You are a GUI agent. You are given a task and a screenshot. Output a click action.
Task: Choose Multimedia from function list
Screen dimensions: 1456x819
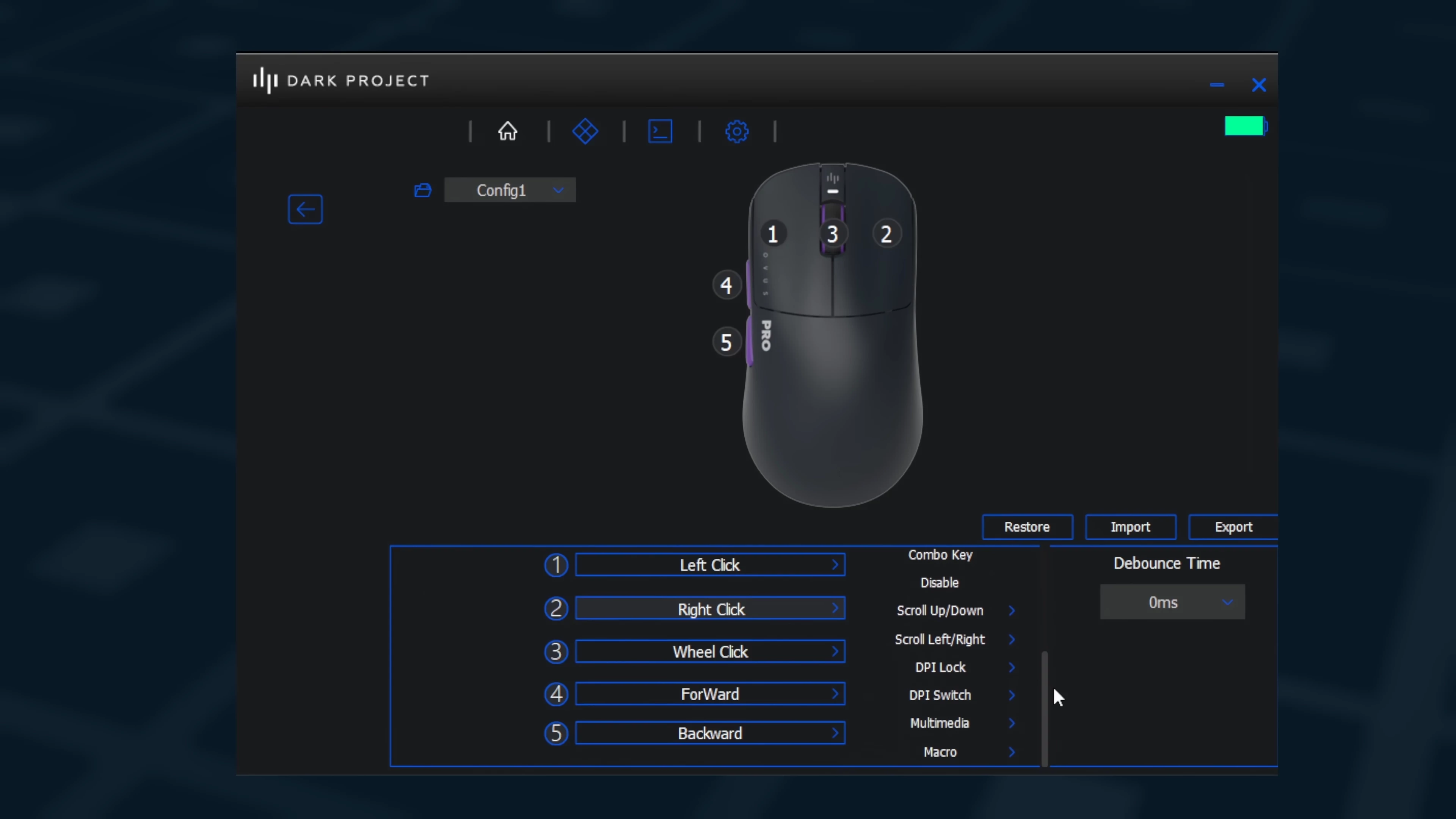[940, 723]
